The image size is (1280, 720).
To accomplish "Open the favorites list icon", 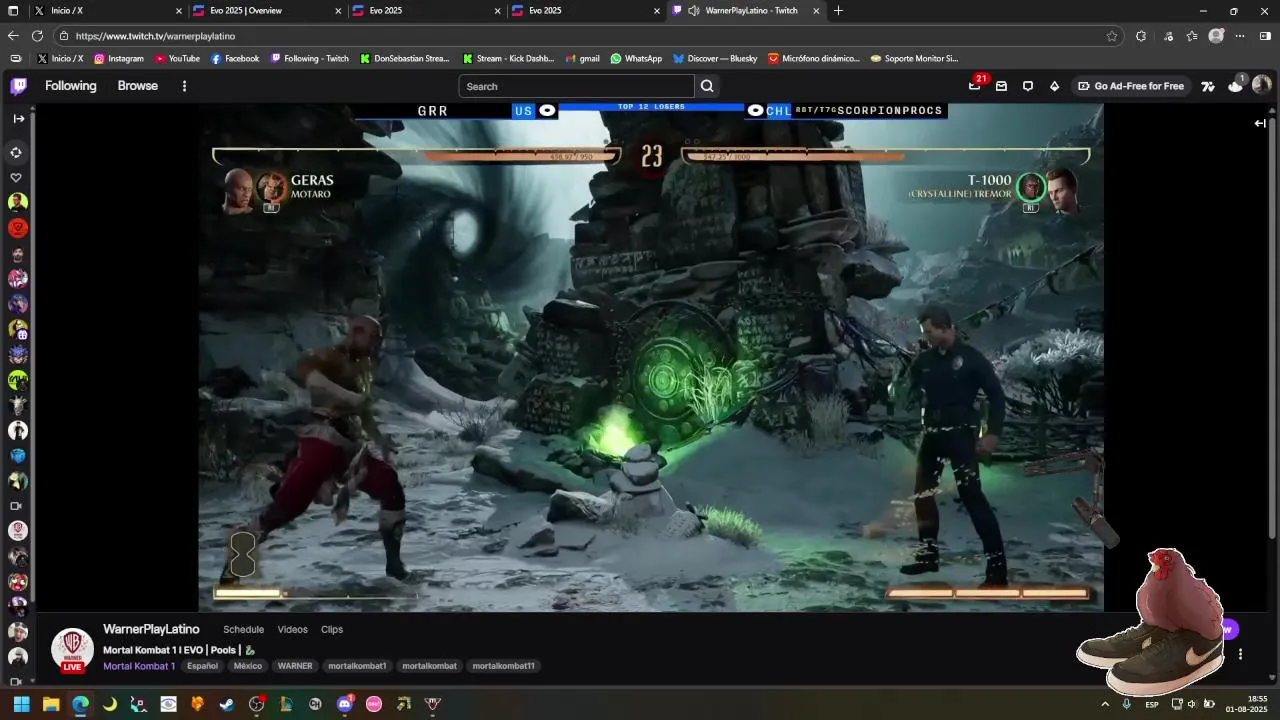I will point(1192,36).
